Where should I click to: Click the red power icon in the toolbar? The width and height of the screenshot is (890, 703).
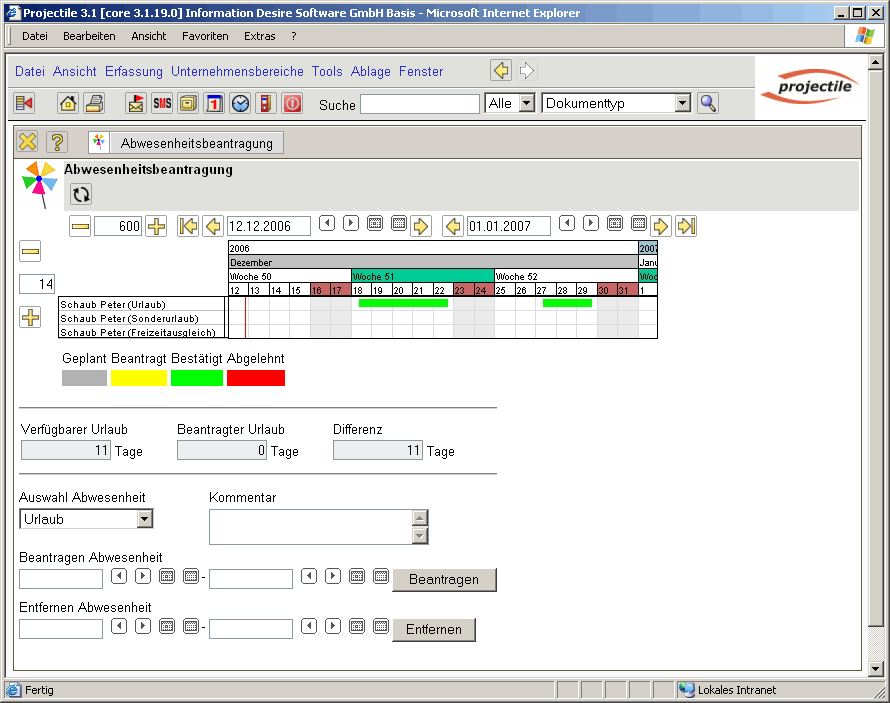[292, 103]
